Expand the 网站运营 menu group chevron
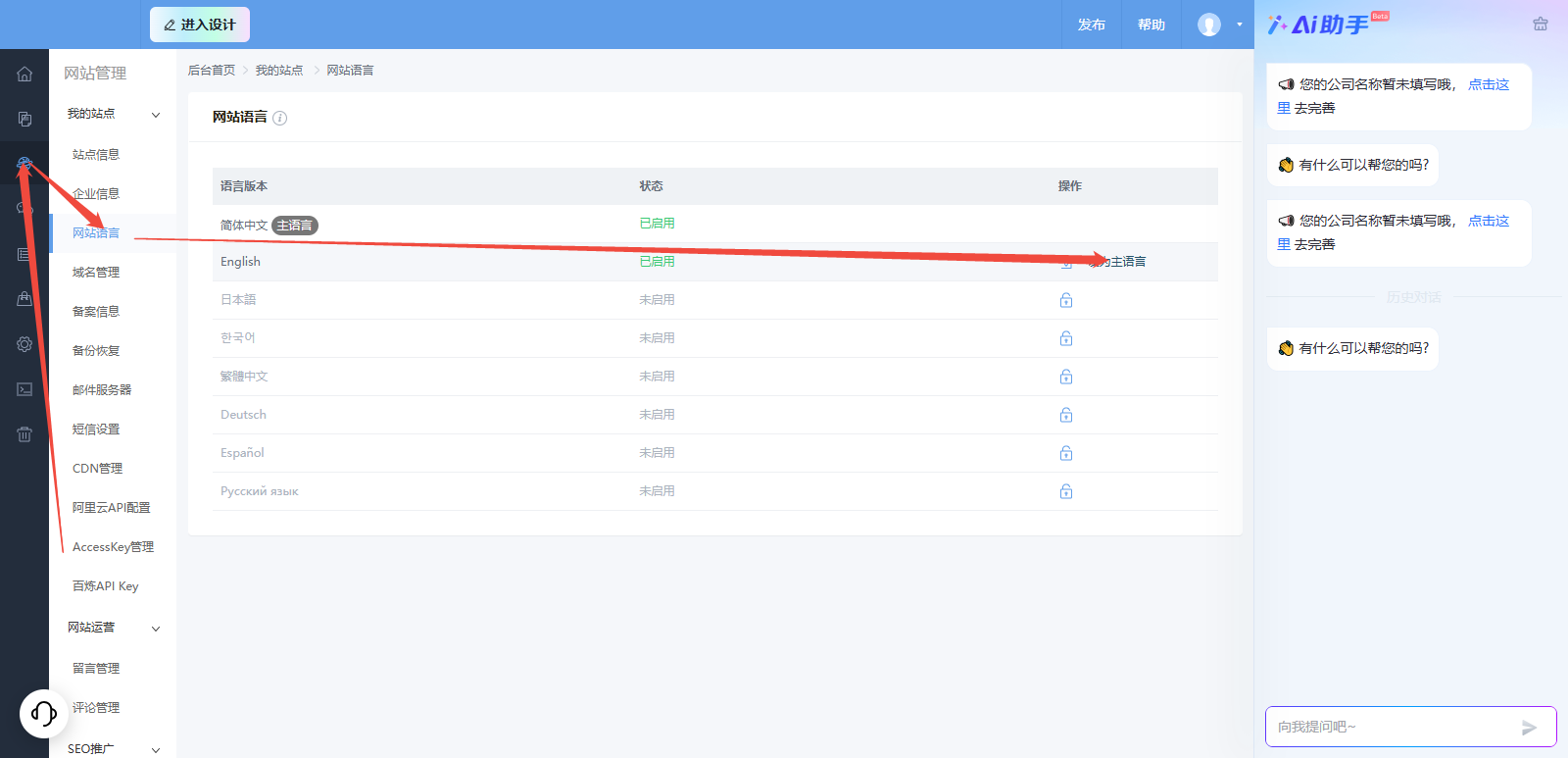 coord(156,629)
